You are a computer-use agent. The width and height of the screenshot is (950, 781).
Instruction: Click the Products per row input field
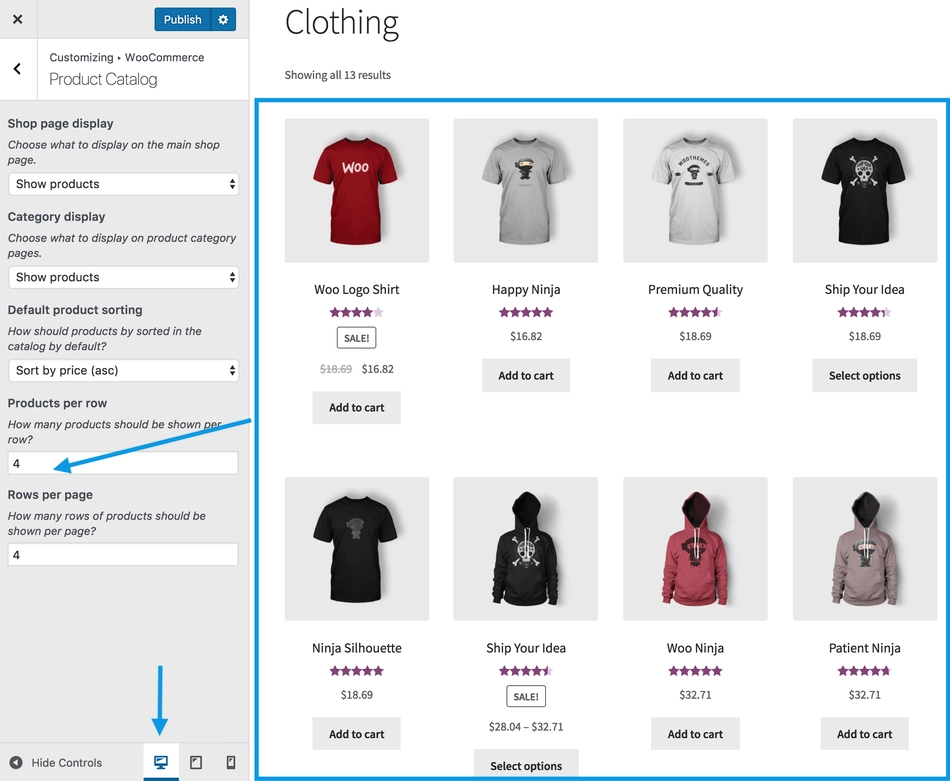click(123, 463)
